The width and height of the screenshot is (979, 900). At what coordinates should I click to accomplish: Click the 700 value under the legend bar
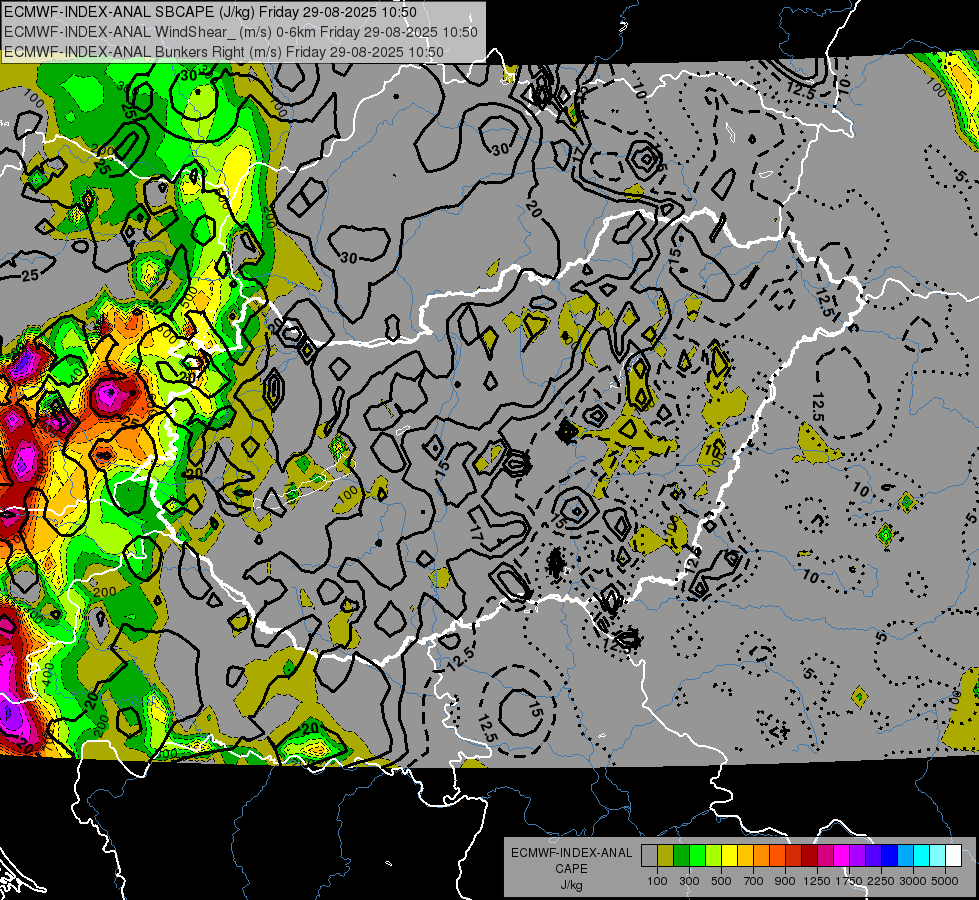[x=754, y=882]
